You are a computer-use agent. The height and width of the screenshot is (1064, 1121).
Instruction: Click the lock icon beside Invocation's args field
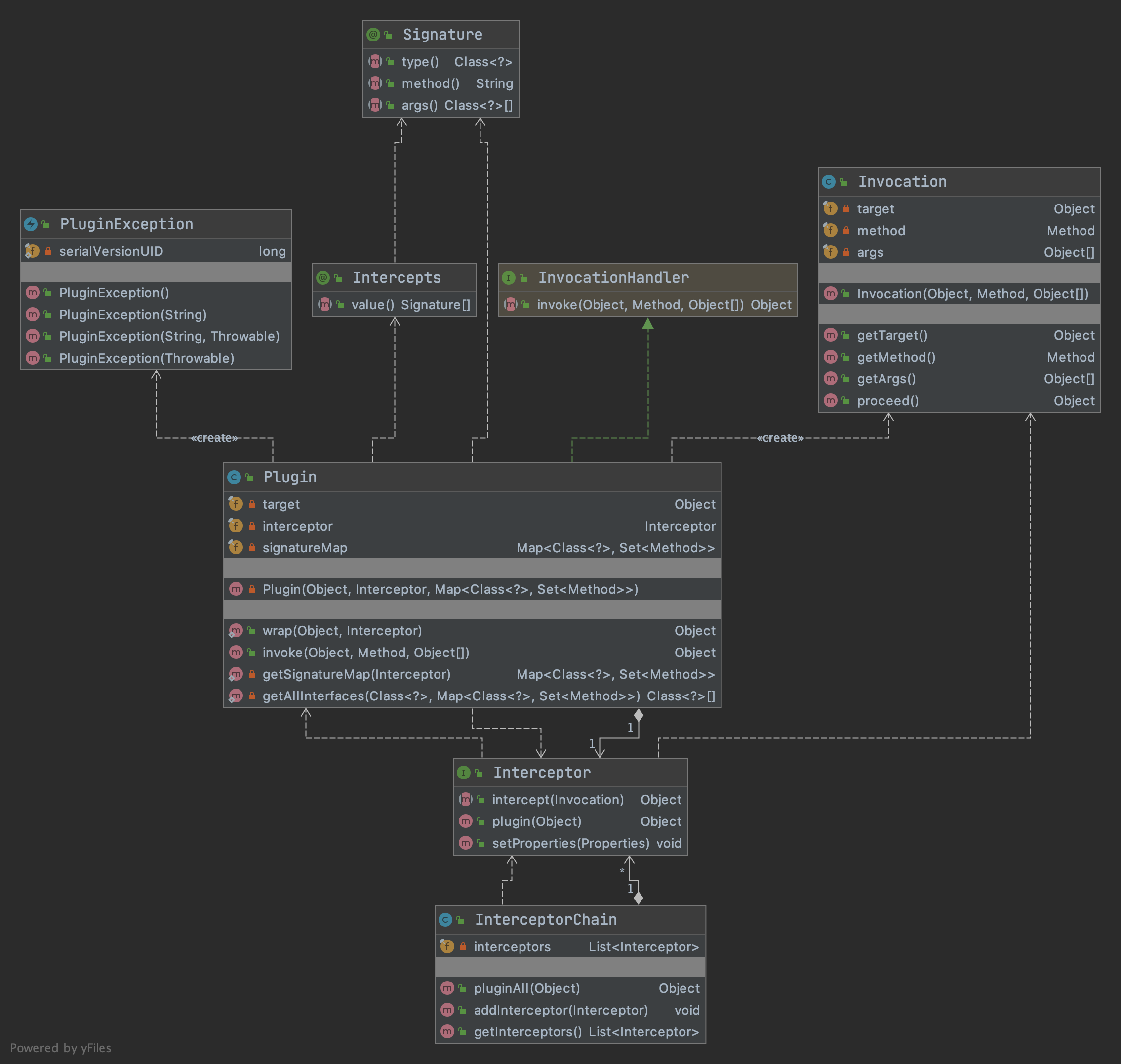846,252
